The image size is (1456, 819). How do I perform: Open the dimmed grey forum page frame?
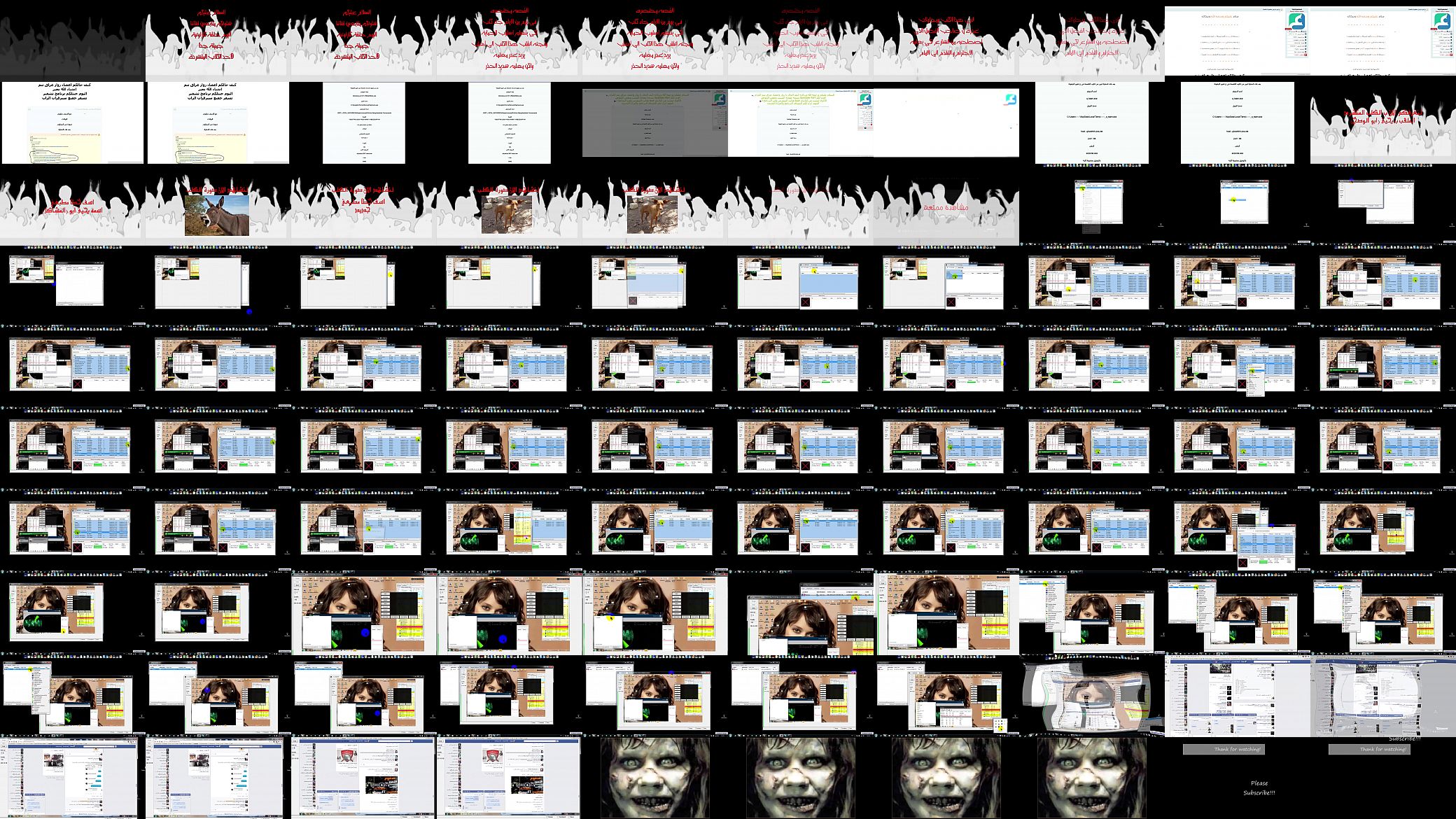point(654,122)
